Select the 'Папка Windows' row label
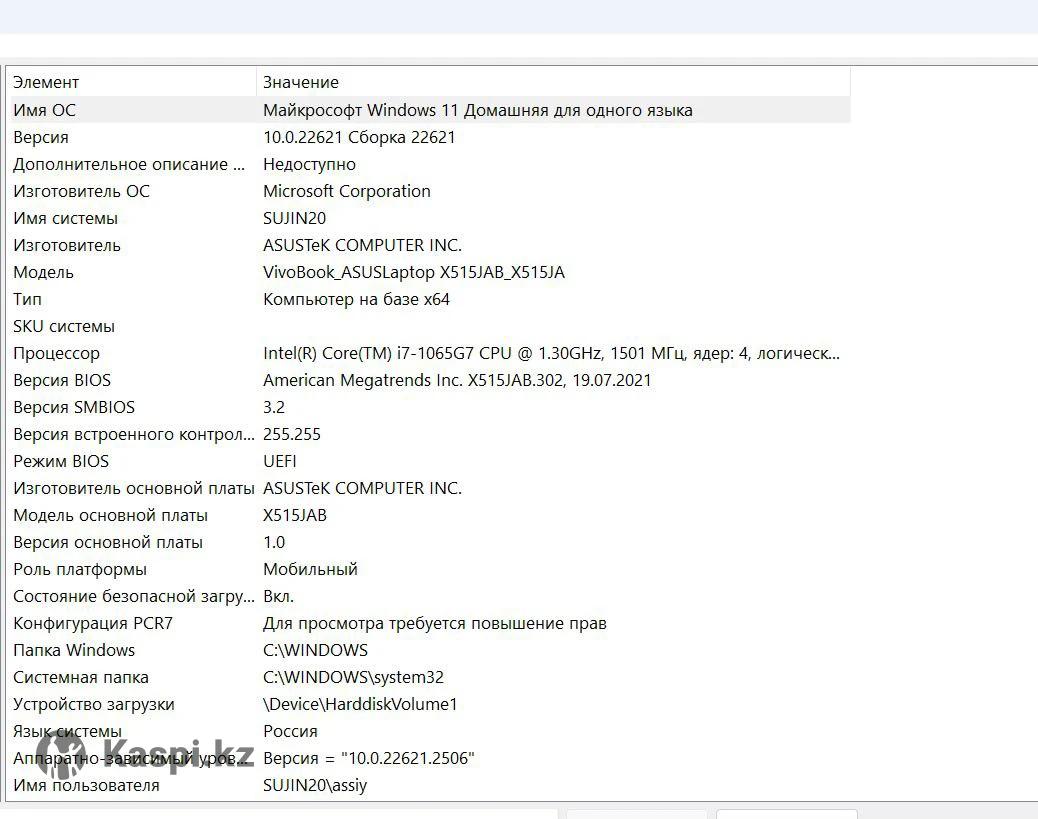Image resolution: width=1038 pixels, height=819 pixels. pos(74,650)
